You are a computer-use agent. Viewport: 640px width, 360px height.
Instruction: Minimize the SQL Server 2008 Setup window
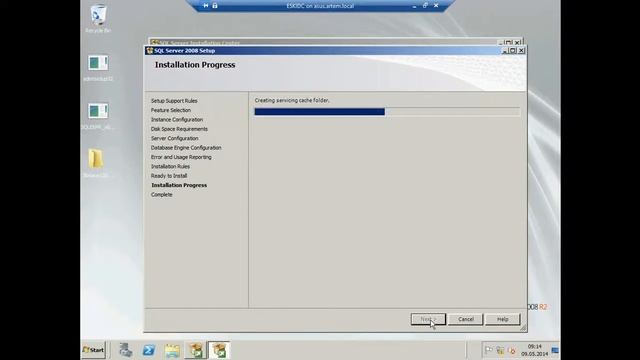(x=504, y=51)
